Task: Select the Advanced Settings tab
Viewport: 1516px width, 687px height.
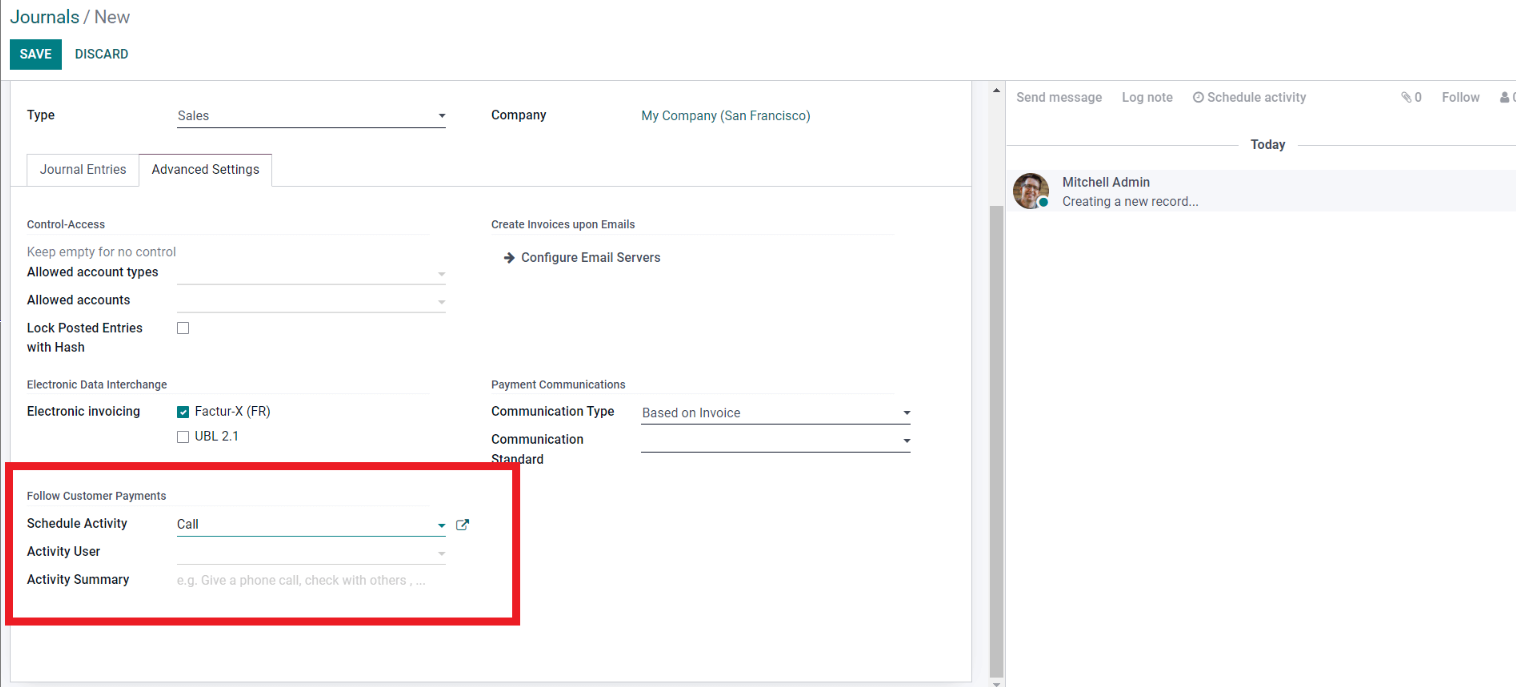Action: [205, 170]
